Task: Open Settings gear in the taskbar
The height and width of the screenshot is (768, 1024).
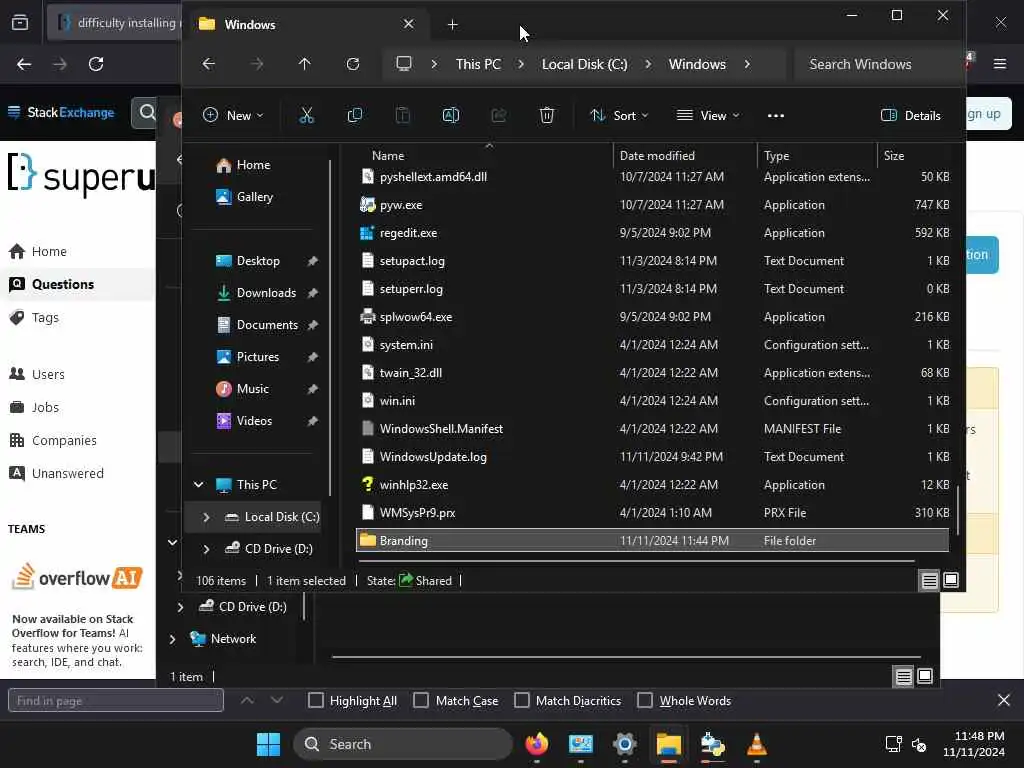Action: coord(624,744)
